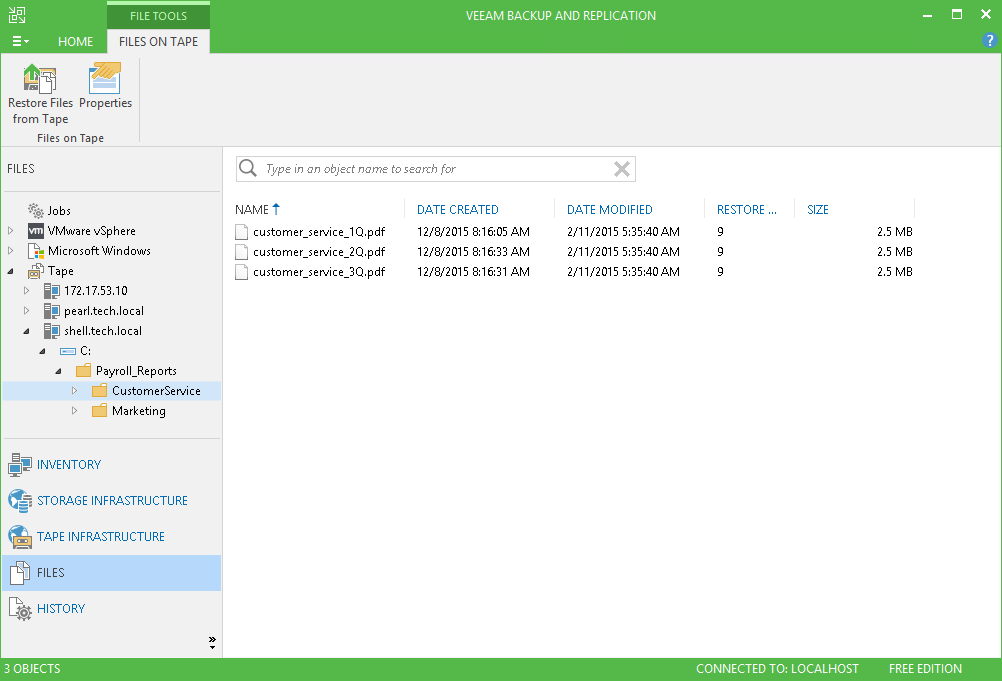Click file icon of customer_service_3Q.pdf
Viewport: 1002px width, 681px height.
[242, 272]
